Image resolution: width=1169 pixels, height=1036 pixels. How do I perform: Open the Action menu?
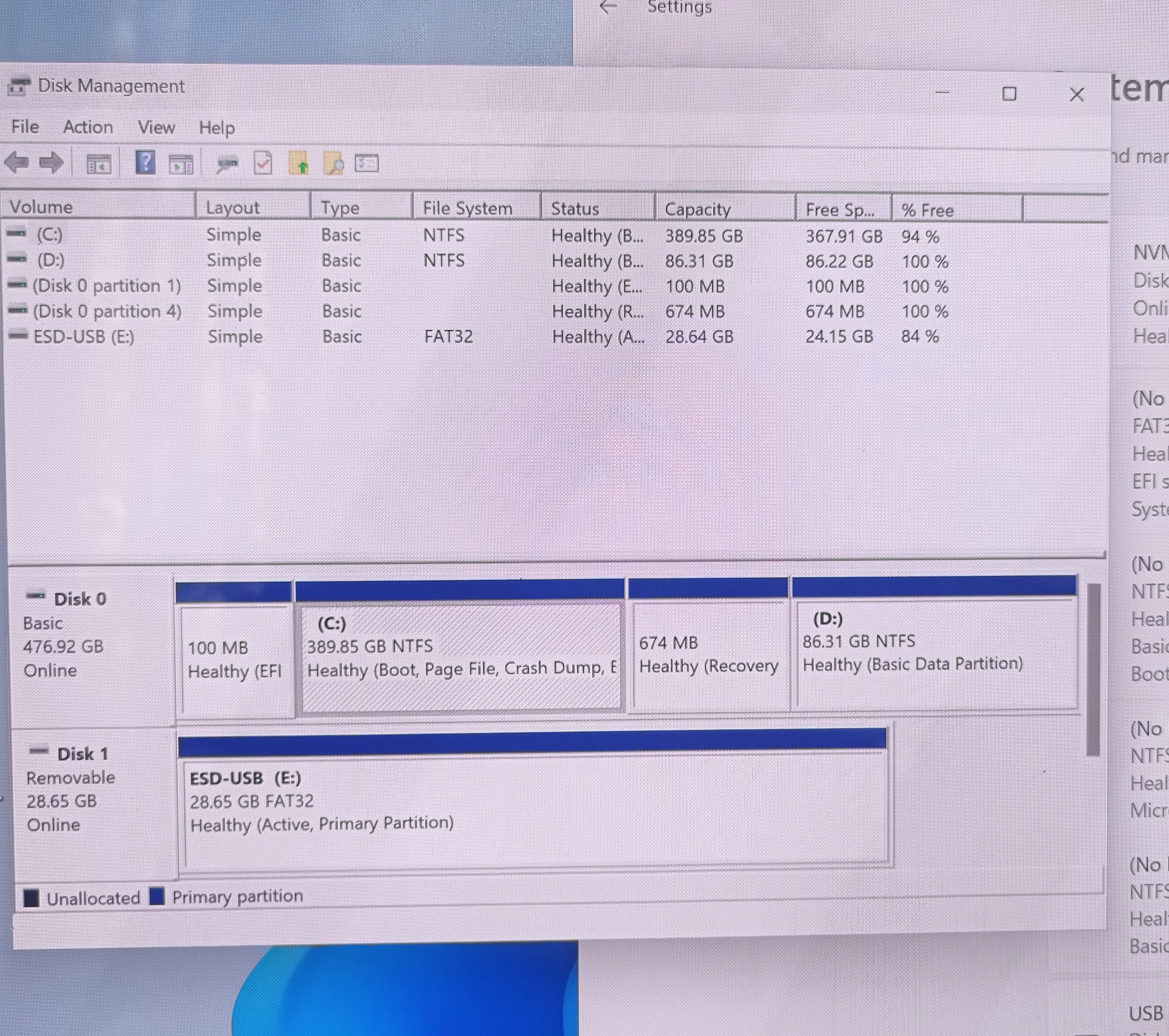point(88,127)
